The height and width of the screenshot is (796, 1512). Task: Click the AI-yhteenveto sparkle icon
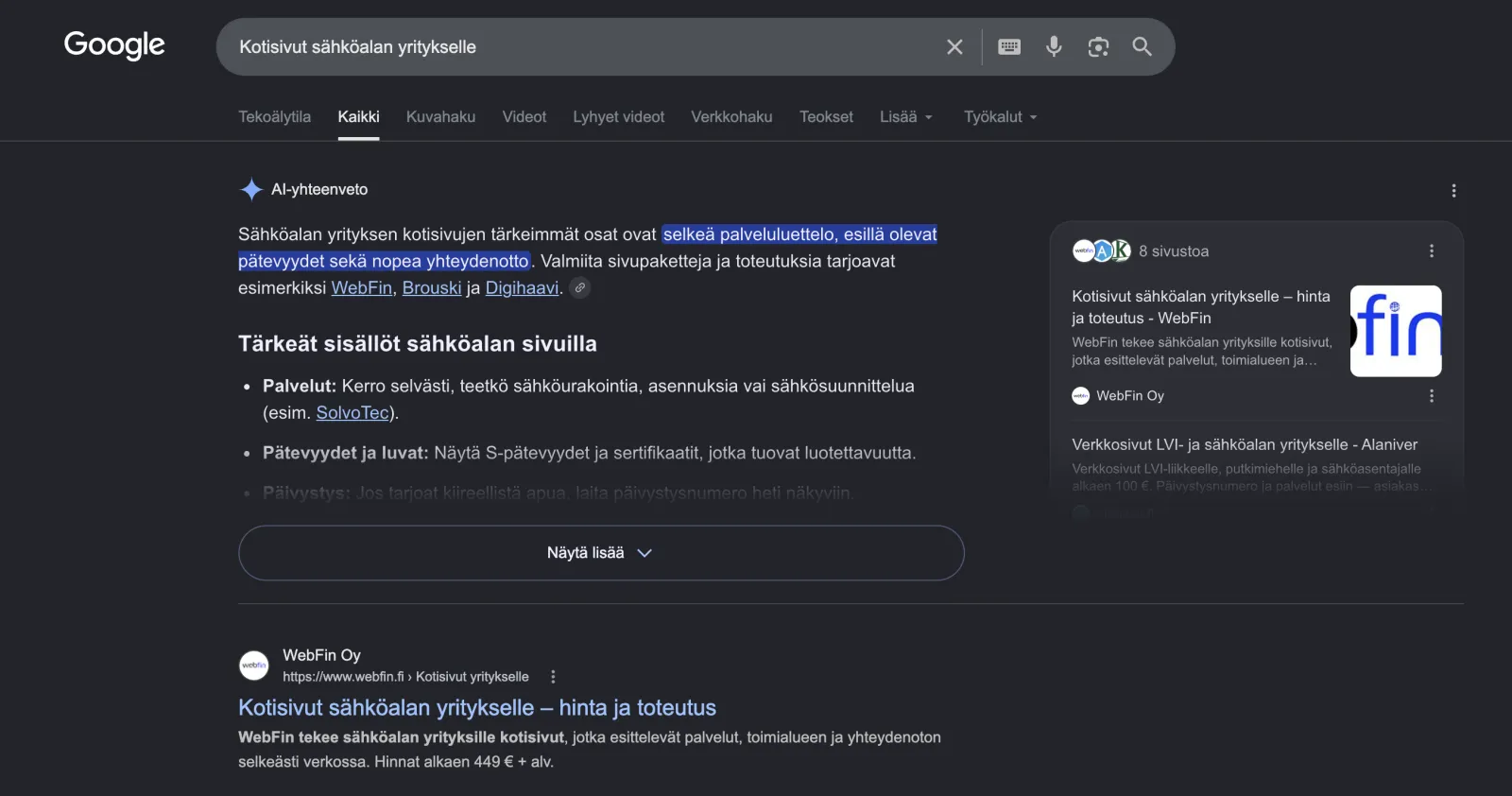tap(250, 189)
